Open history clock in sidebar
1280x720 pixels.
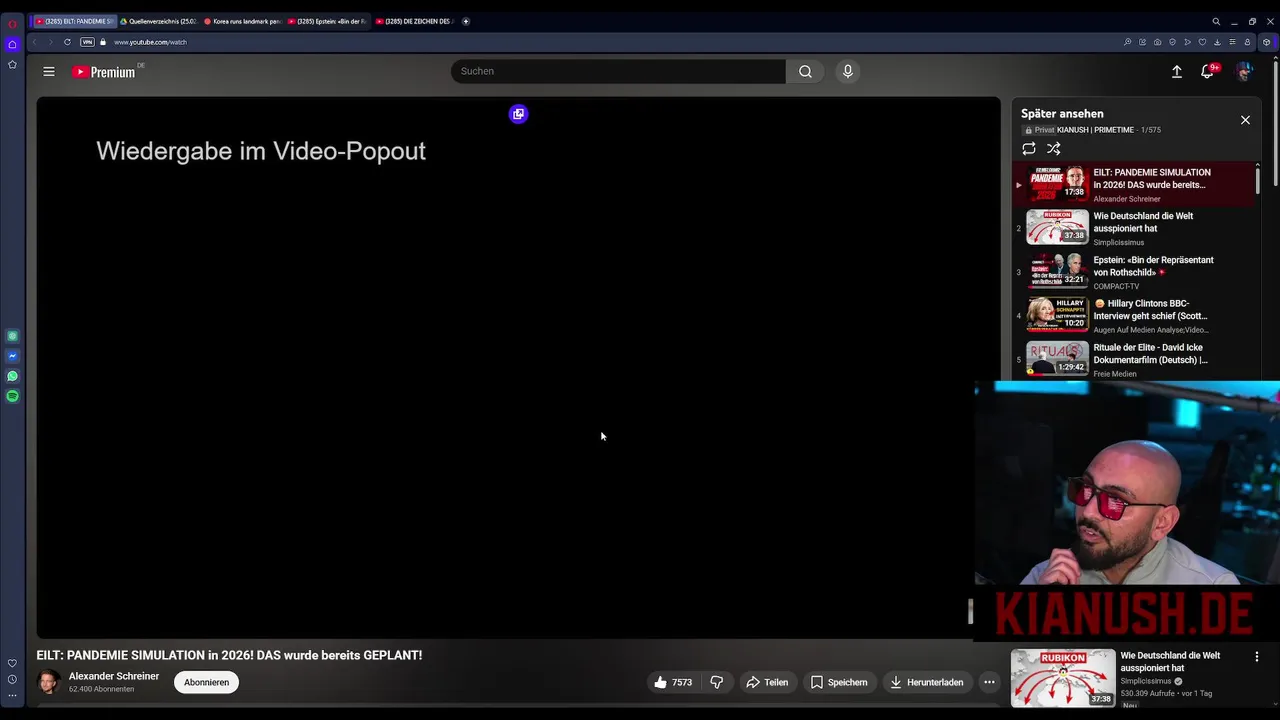12,680
